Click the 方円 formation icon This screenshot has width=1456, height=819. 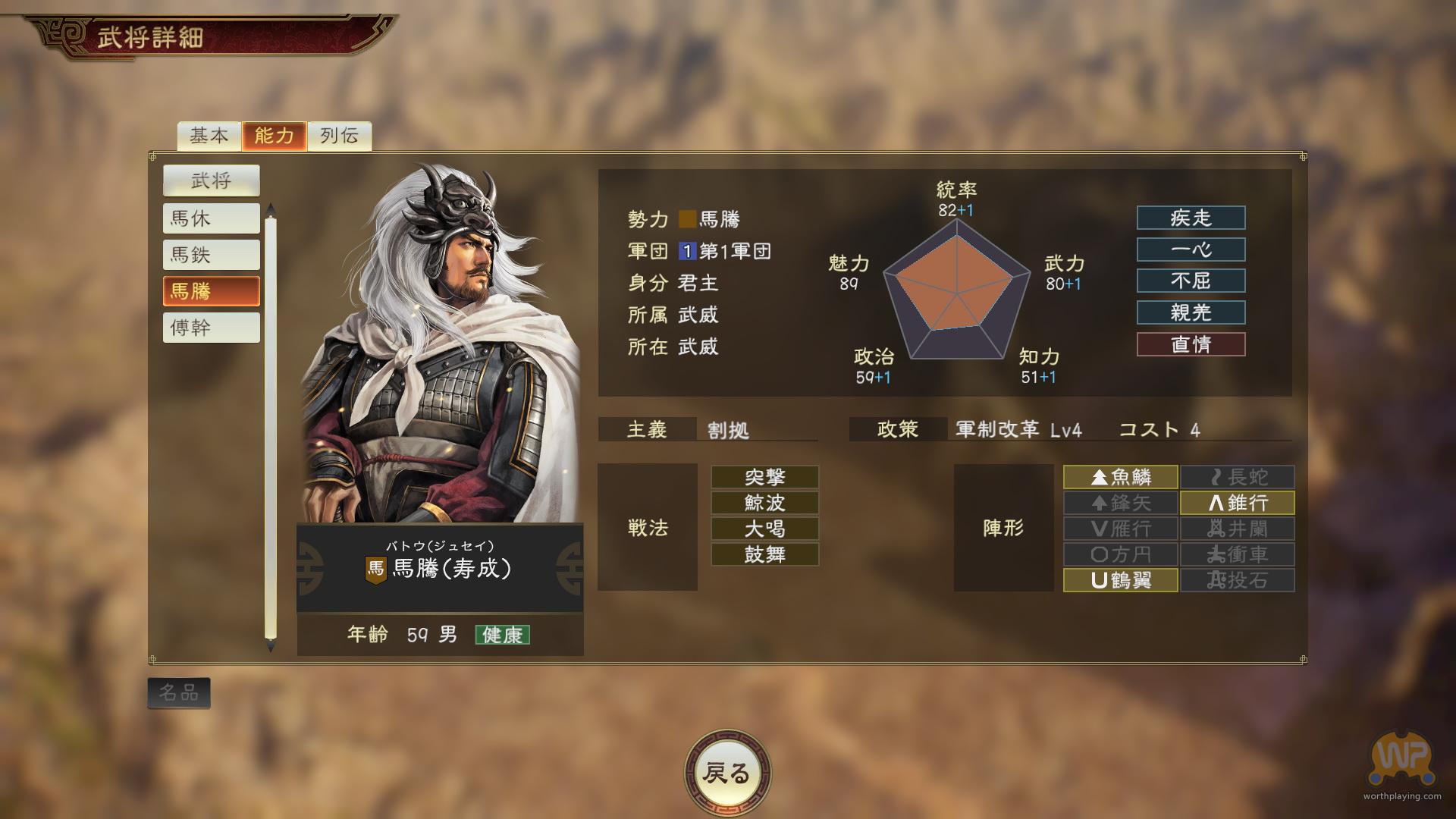[x=1120, y=554]
